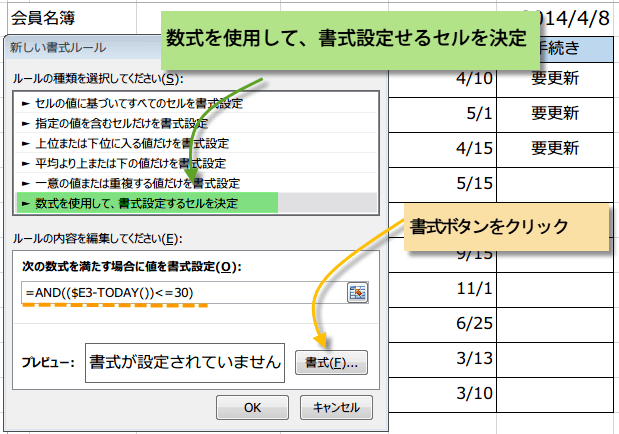Click the date cell 3/13
The width and height of the screenshot is (619, 434).
[x=442, y=359]
